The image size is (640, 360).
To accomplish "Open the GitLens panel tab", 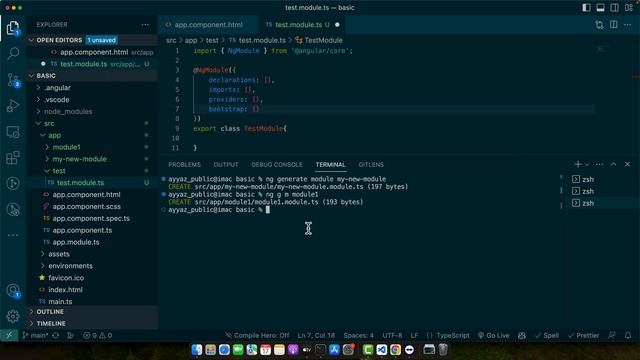I will 371,164.
